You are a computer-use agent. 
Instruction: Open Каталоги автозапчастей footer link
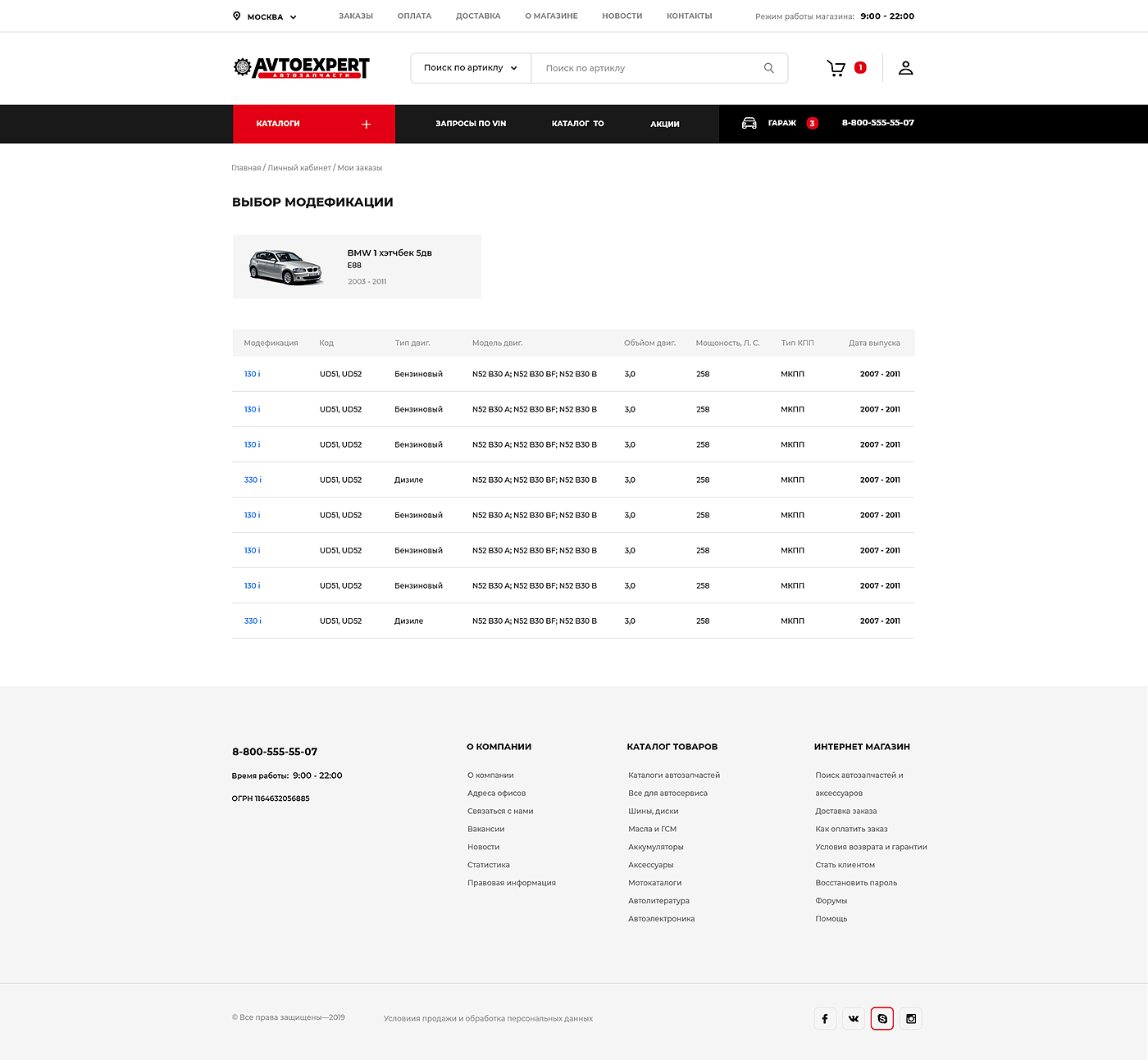pos(674,776)
